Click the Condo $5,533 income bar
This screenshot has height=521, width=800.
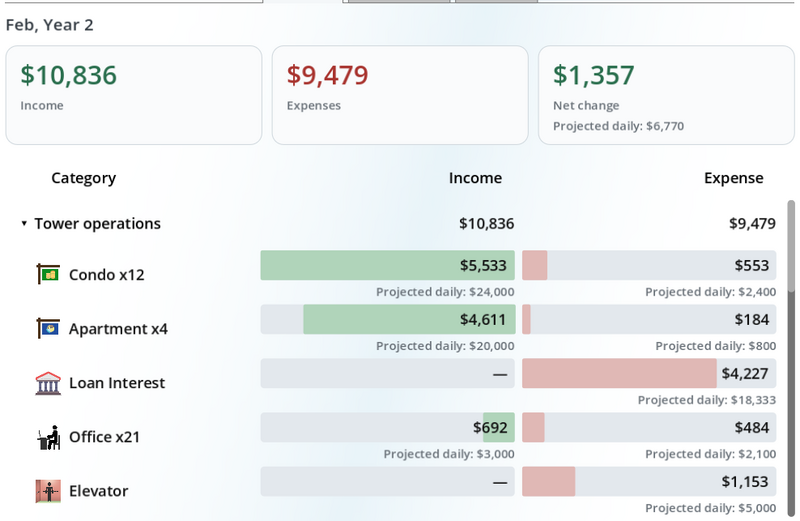click(x=388, y=265)
